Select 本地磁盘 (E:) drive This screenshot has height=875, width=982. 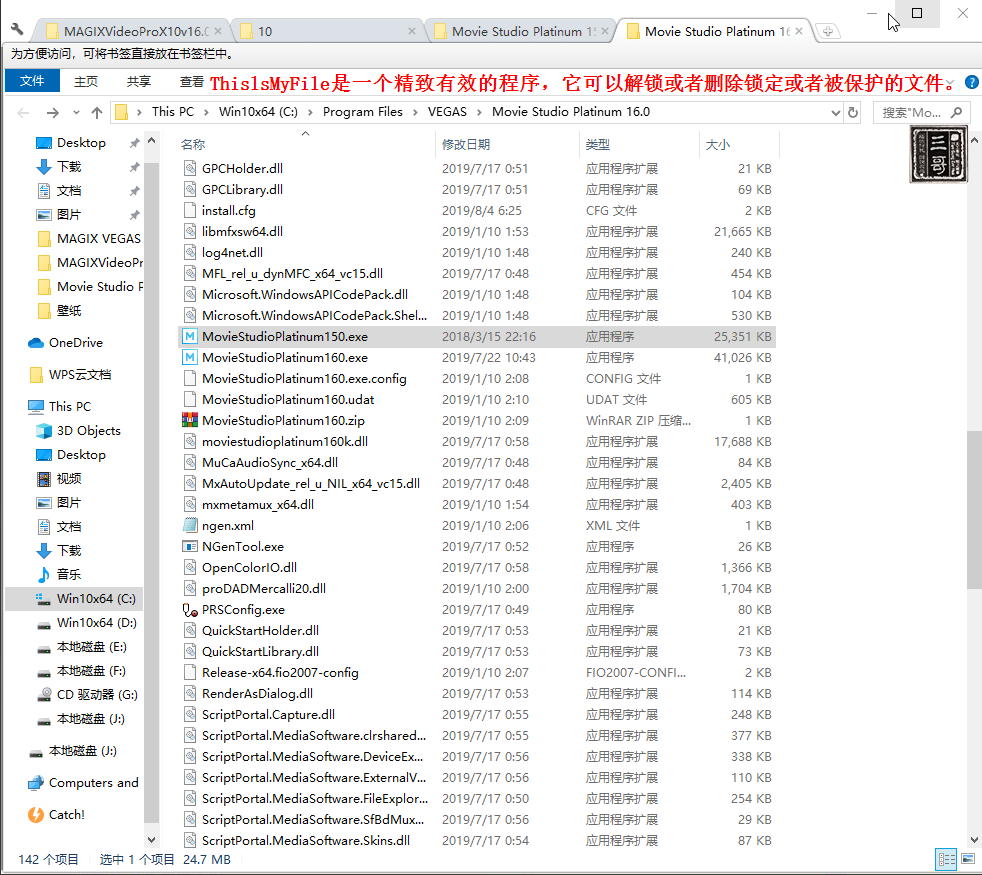[91, 646]
